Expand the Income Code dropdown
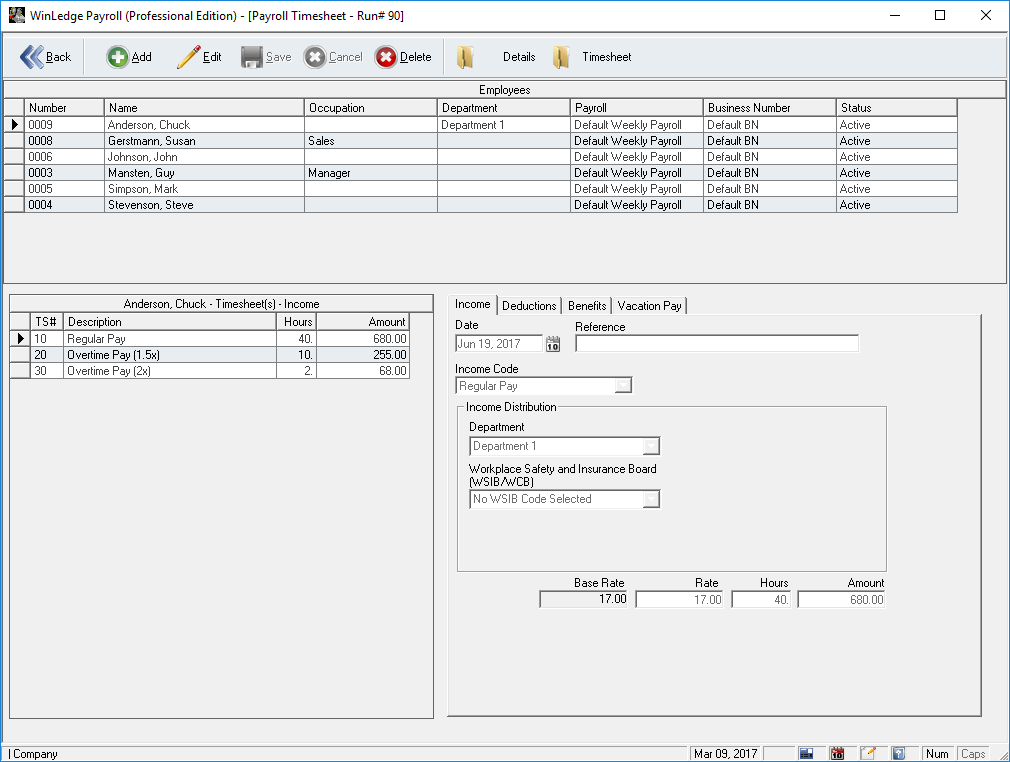The width and height of the screenshot is (1010, 762). tap(623, 386)
